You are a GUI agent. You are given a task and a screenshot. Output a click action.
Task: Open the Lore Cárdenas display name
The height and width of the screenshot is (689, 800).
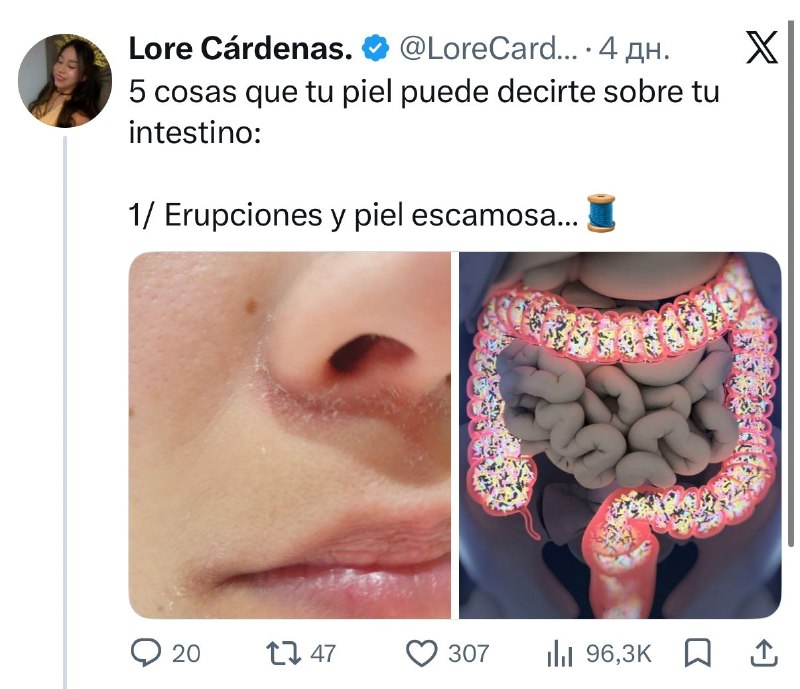coord(240,48)
